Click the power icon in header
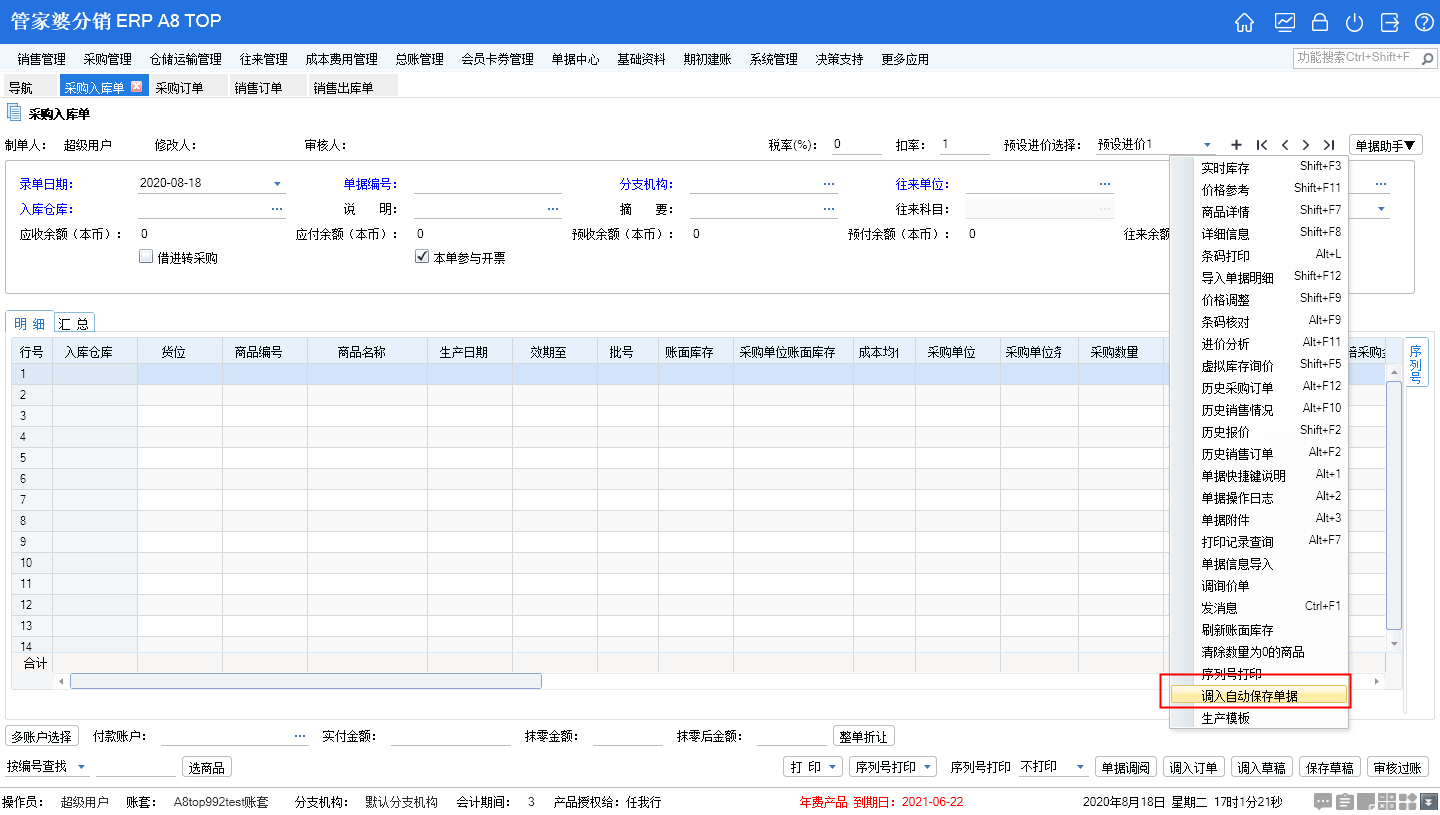The height and width of the screenshot is (815, 1440). pos(1354,22)
